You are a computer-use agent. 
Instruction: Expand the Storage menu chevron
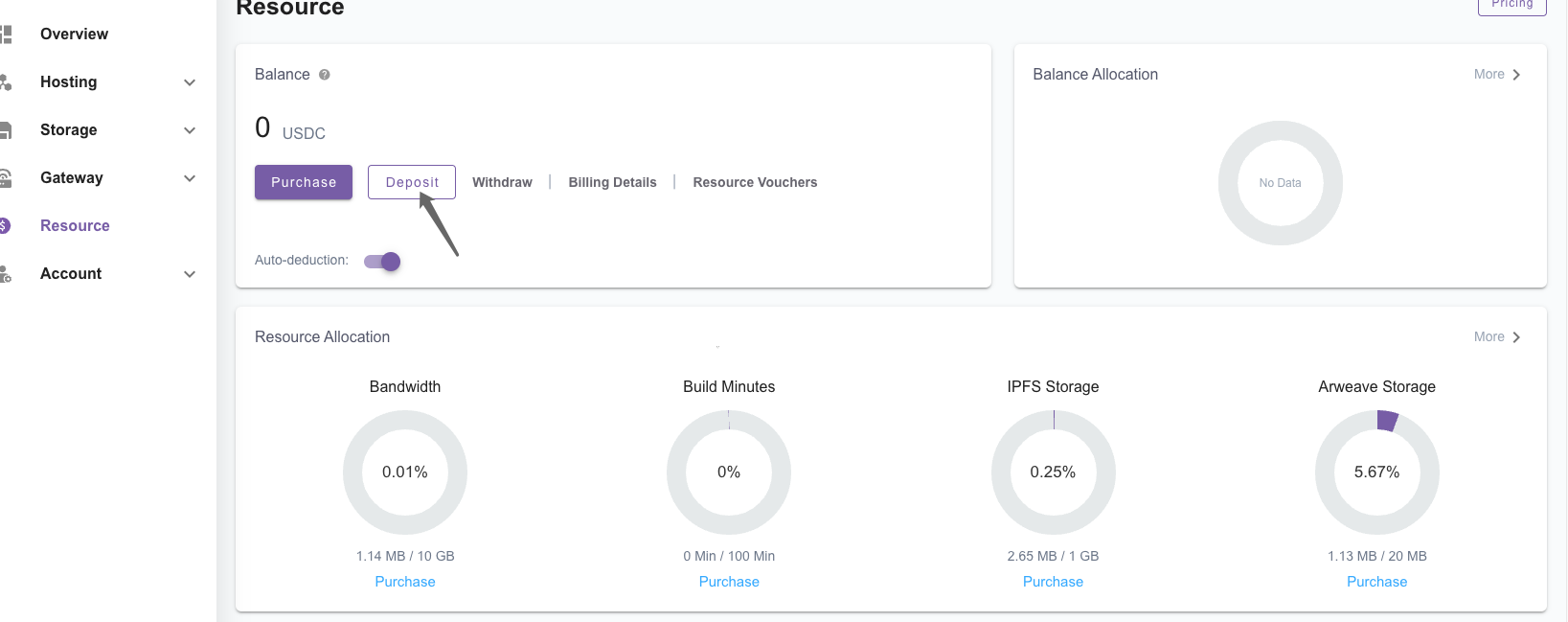[x=190, y=130]
